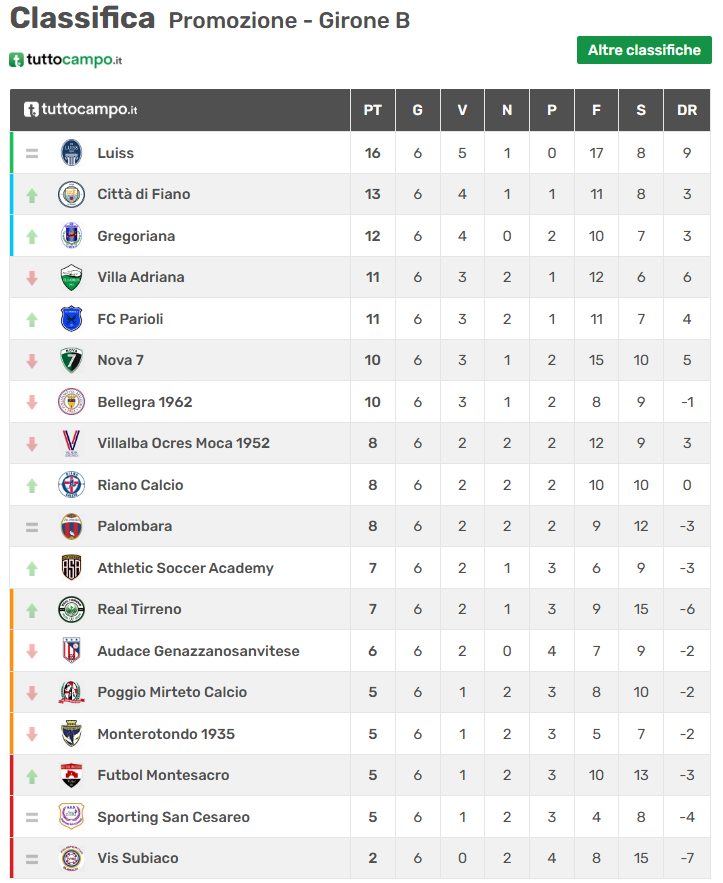Open the Palombara team name link
The height and width of the screenshot is (883, 723).
coord(134,526)
